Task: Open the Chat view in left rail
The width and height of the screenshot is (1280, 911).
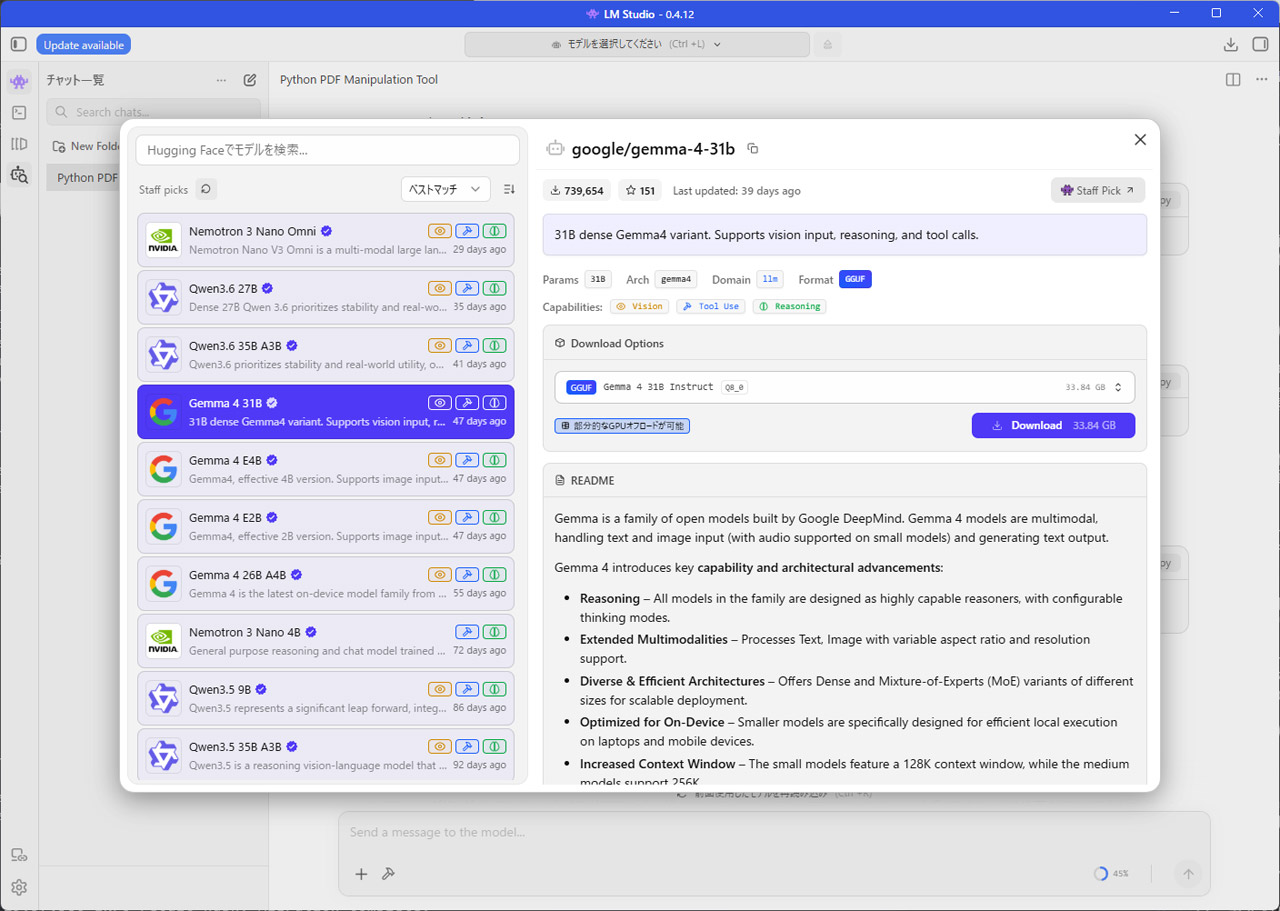Action: [19, 81]
